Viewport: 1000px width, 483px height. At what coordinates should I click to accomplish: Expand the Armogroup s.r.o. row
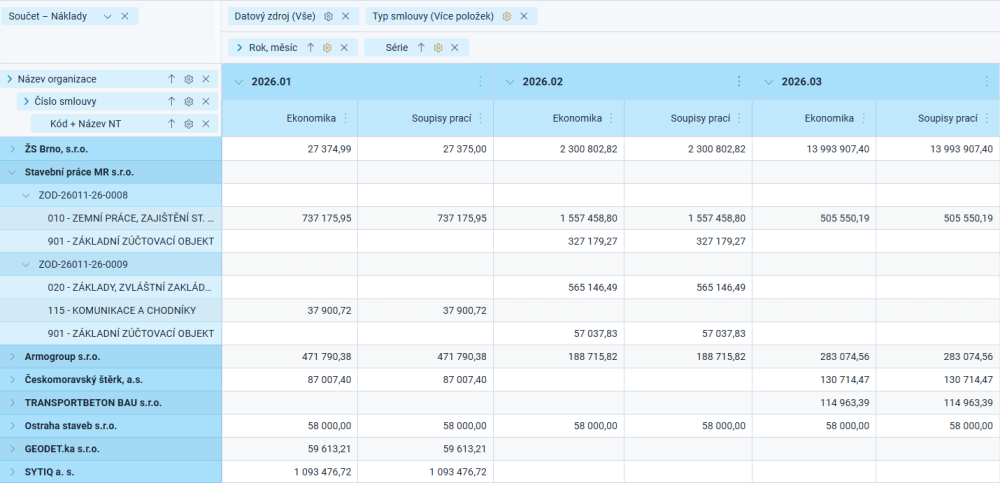[12, 357]
